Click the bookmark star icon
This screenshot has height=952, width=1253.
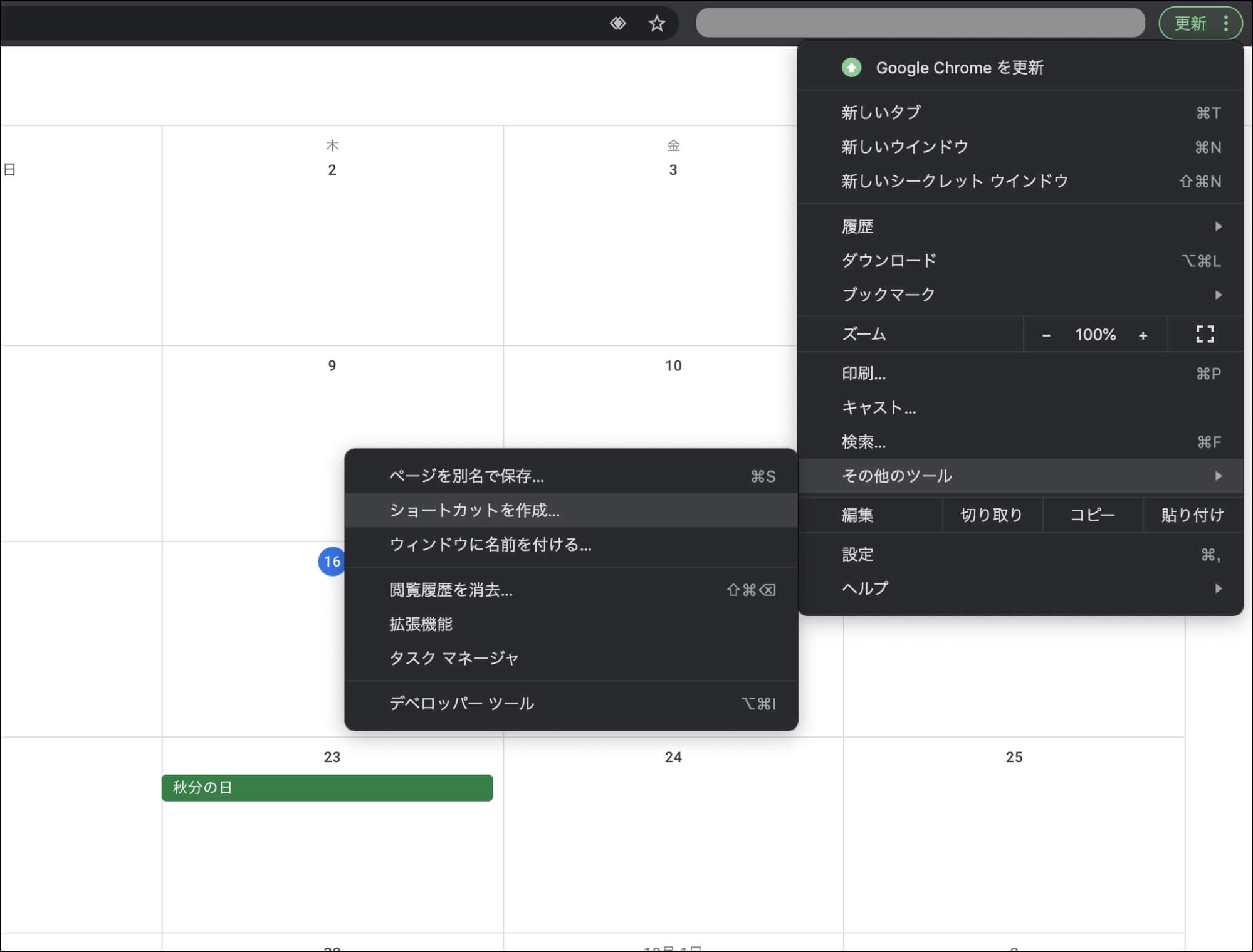[x=656, y=24]
